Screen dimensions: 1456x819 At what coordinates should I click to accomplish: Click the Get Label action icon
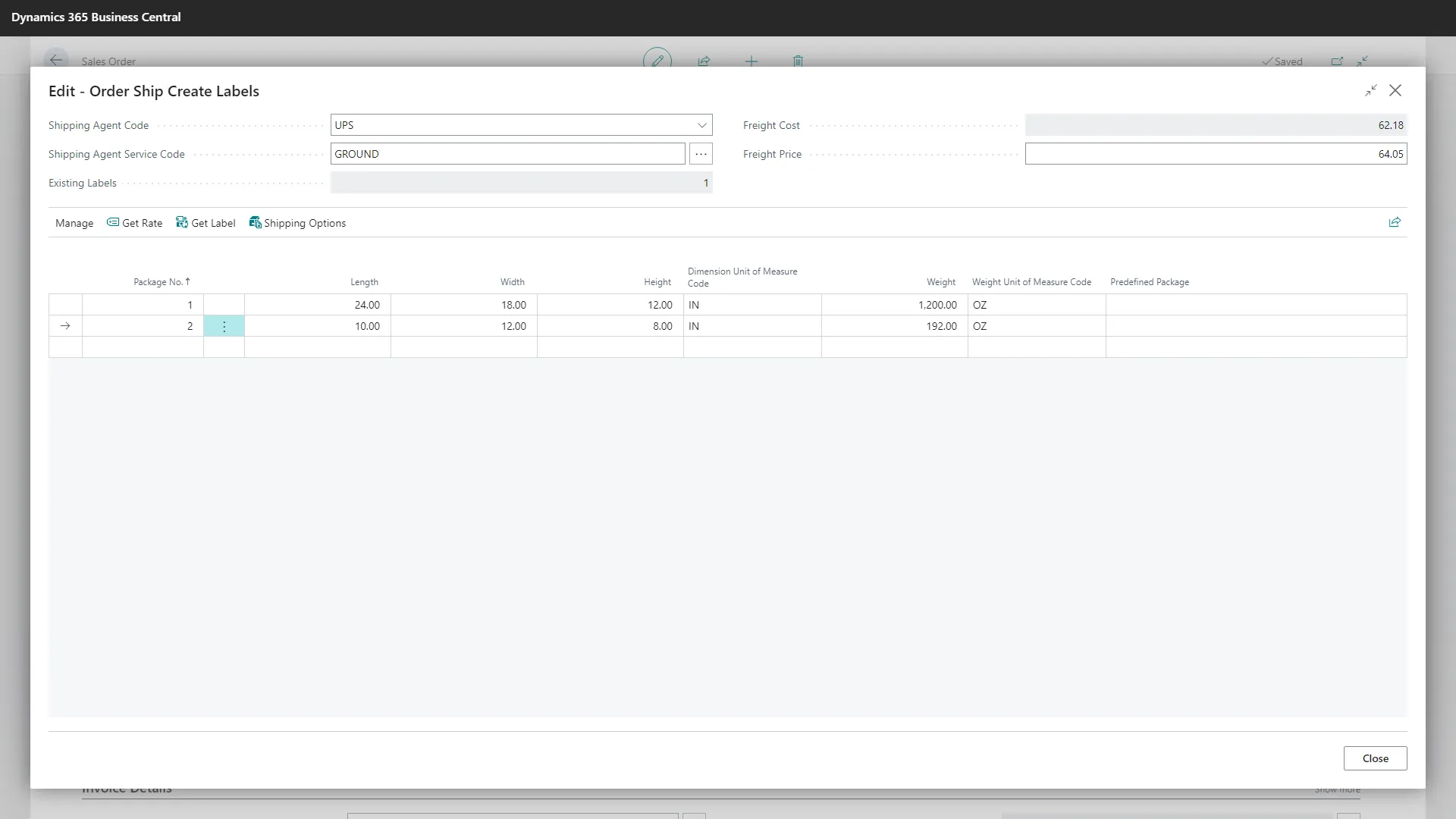pyautogui.click(x=182, y=222)
